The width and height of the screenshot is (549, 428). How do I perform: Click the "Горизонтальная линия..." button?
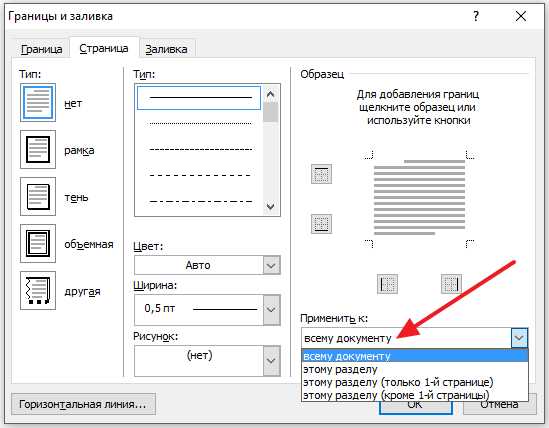[x=83, y=404]
